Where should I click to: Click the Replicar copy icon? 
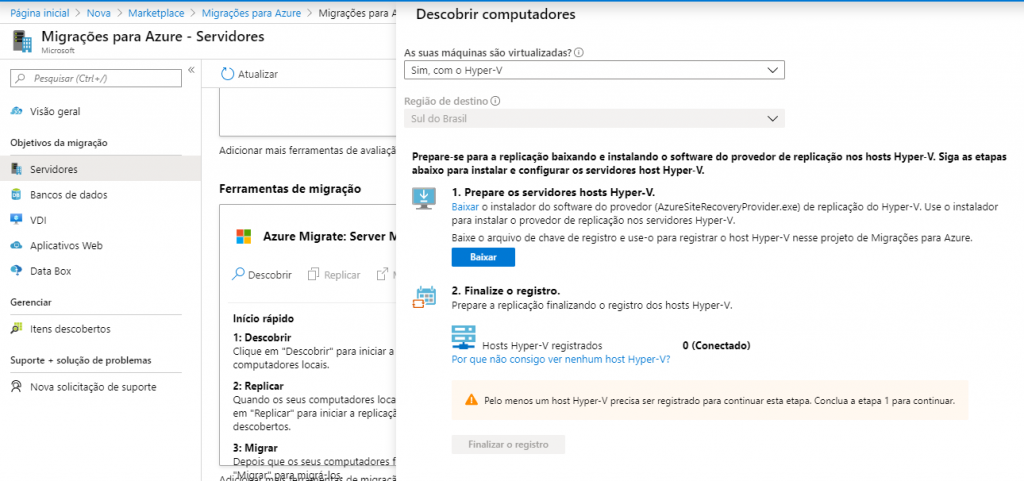point(314,274)
